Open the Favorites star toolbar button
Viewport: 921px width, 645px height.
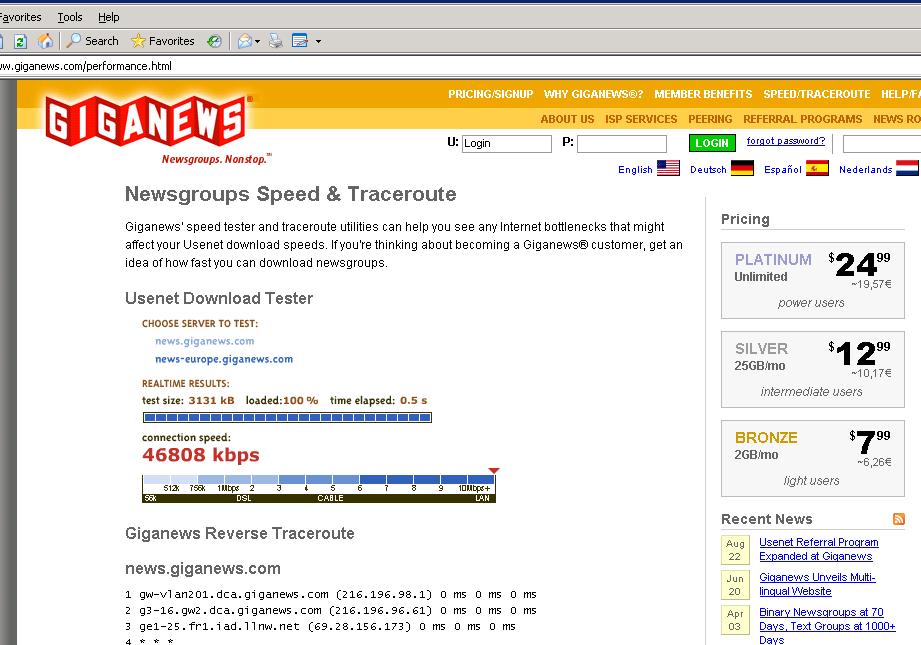pos(163,41)
